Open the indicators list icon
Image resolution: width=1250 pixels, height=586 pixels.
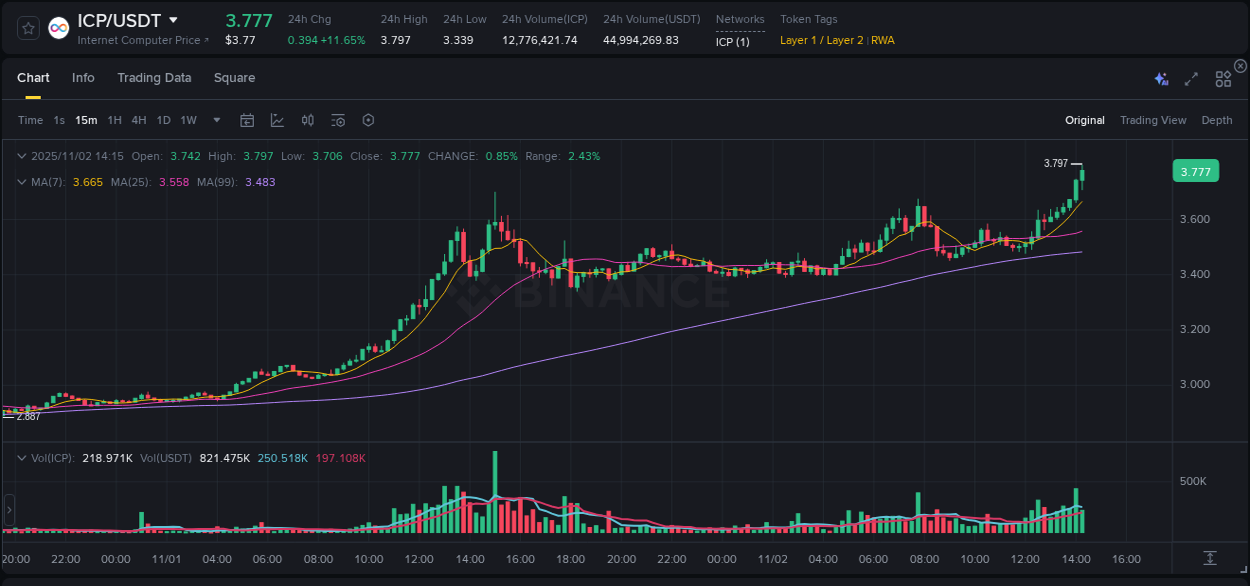(337, 120)
